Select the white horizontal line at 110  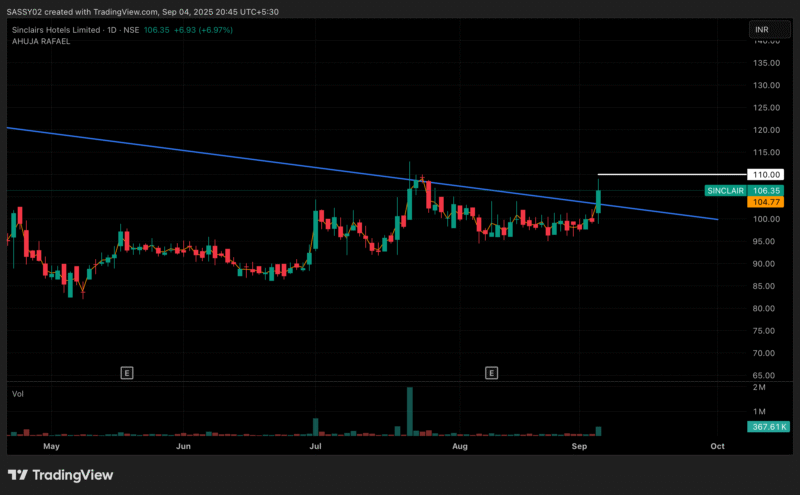(x=660, y=174)
